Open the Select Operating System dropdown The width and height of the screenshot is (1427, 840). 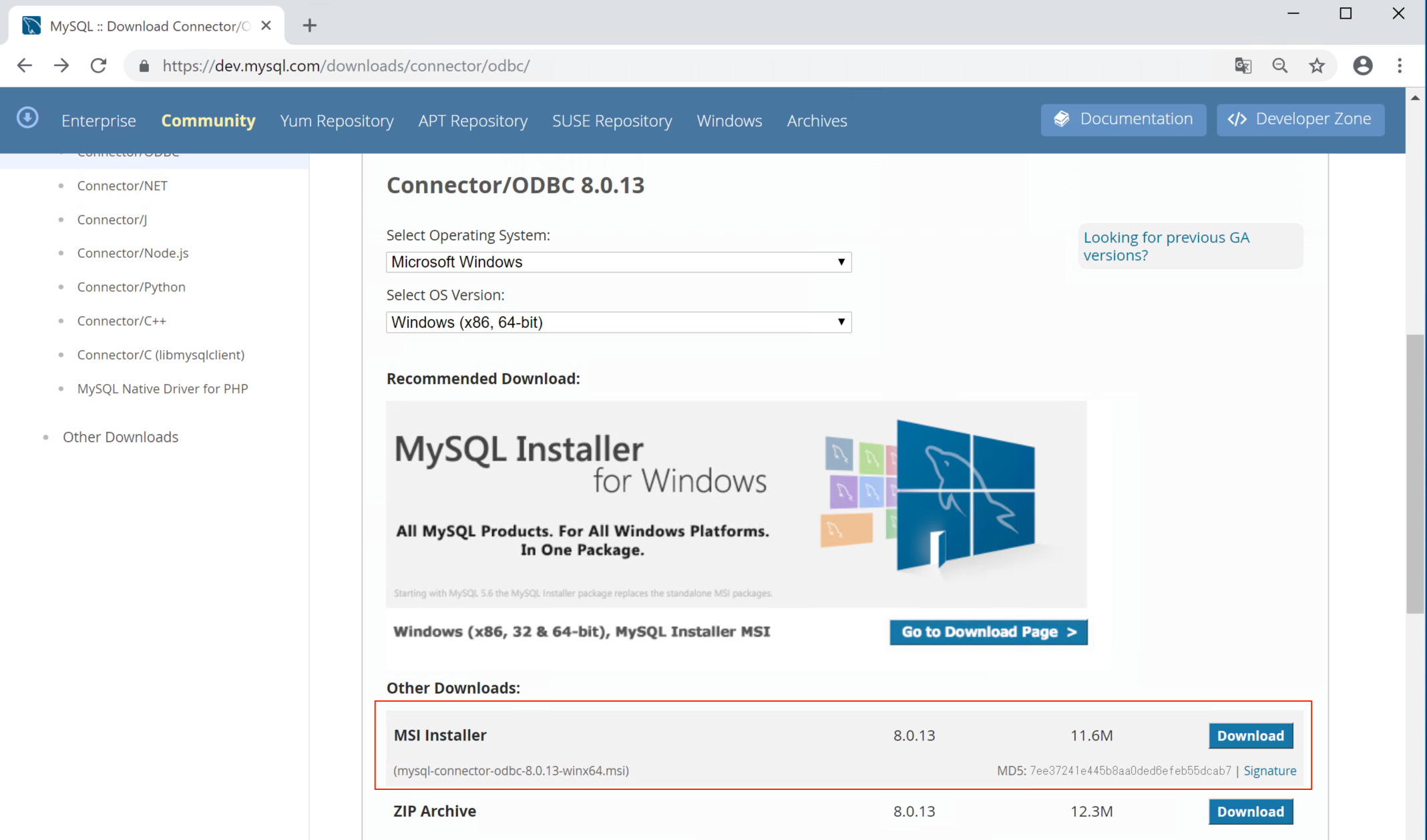(x=618, y=262)
